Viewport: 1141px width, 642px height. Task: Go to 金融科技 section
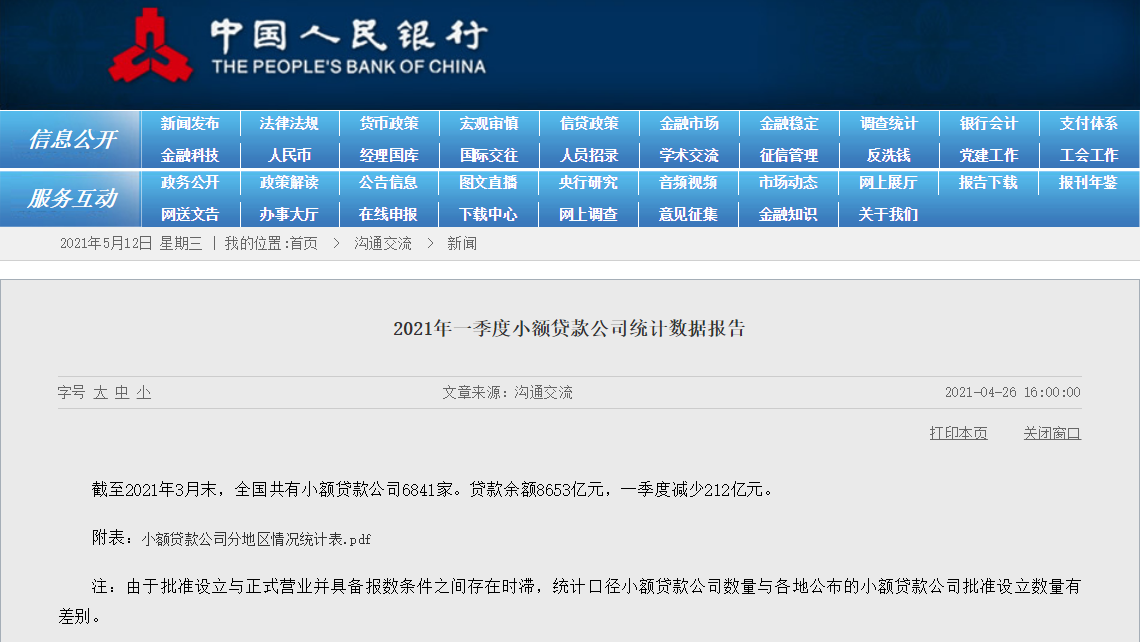pos(190,155)
